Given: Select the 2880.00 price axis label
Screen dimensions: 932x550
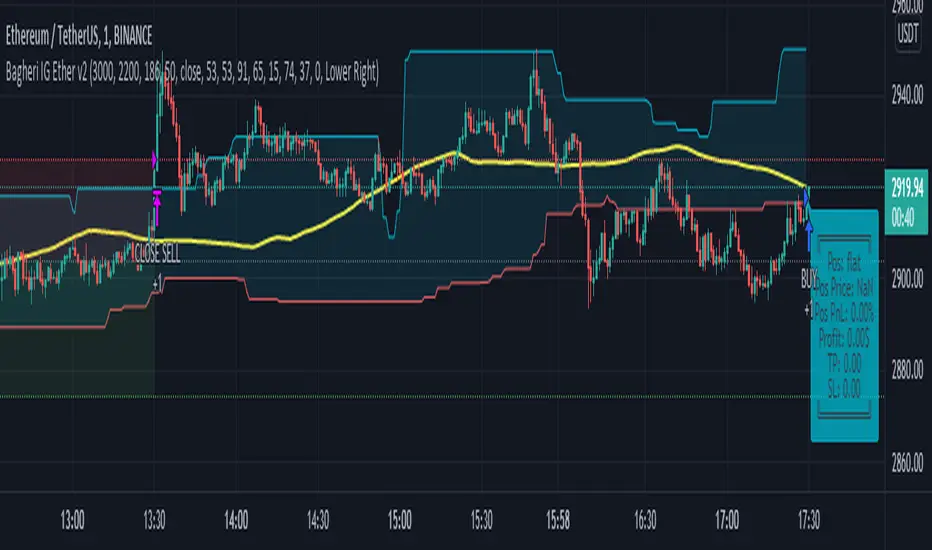Looking at the screenshot, I should 907,371.
